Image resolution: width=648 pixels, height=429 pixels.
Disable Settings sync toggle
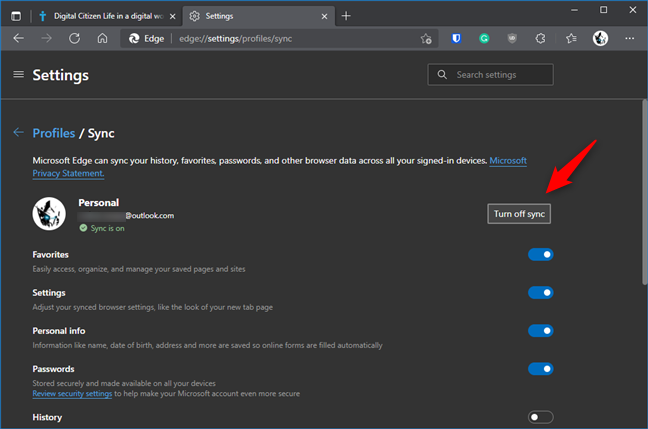(x=540, y=293)
